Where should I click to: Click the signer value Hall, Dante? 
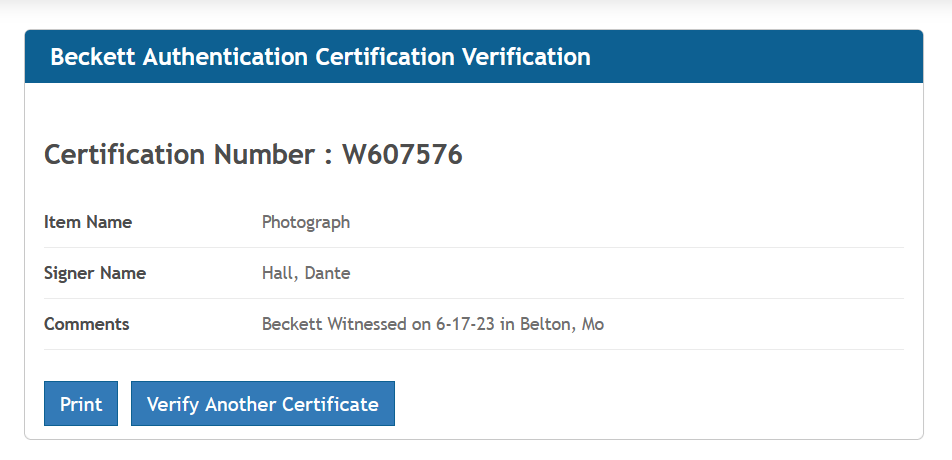click(306, 273)
